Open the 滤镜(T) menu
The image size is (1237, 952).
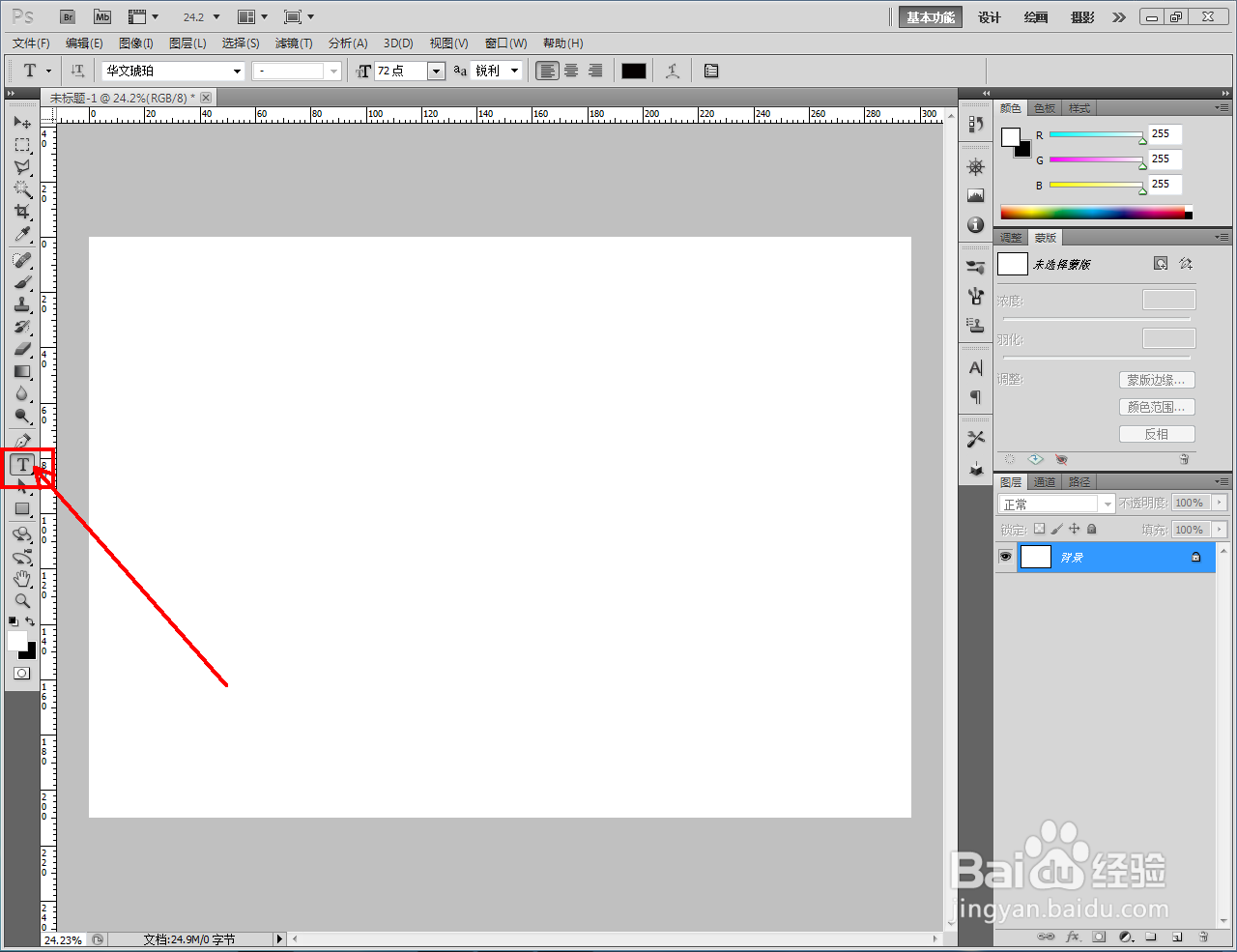pos(294,43)
